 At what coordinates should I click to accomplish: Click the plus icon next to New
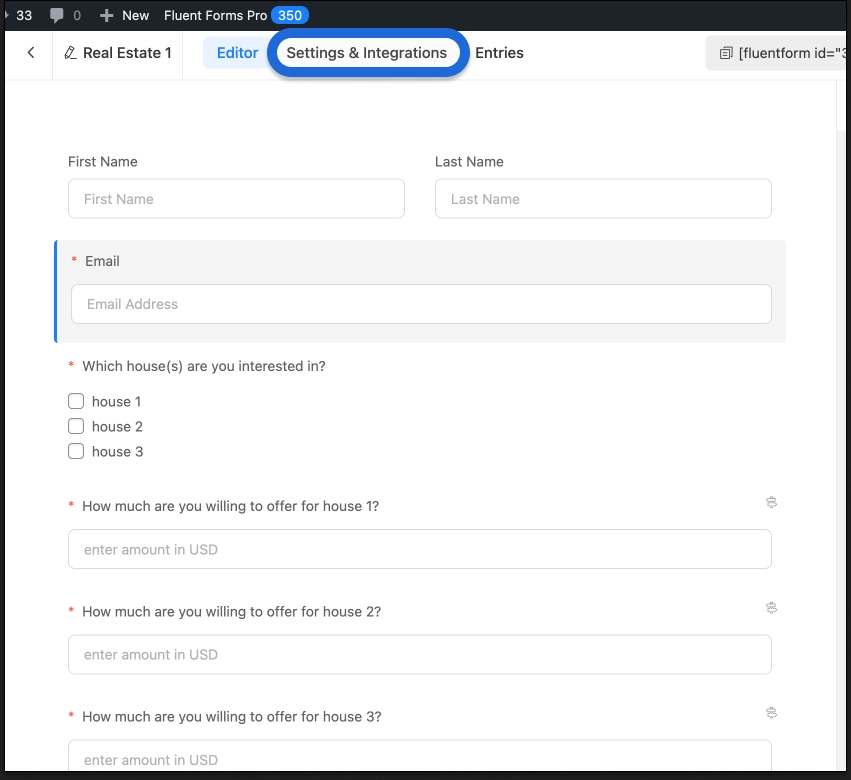(x=106, y=15)
